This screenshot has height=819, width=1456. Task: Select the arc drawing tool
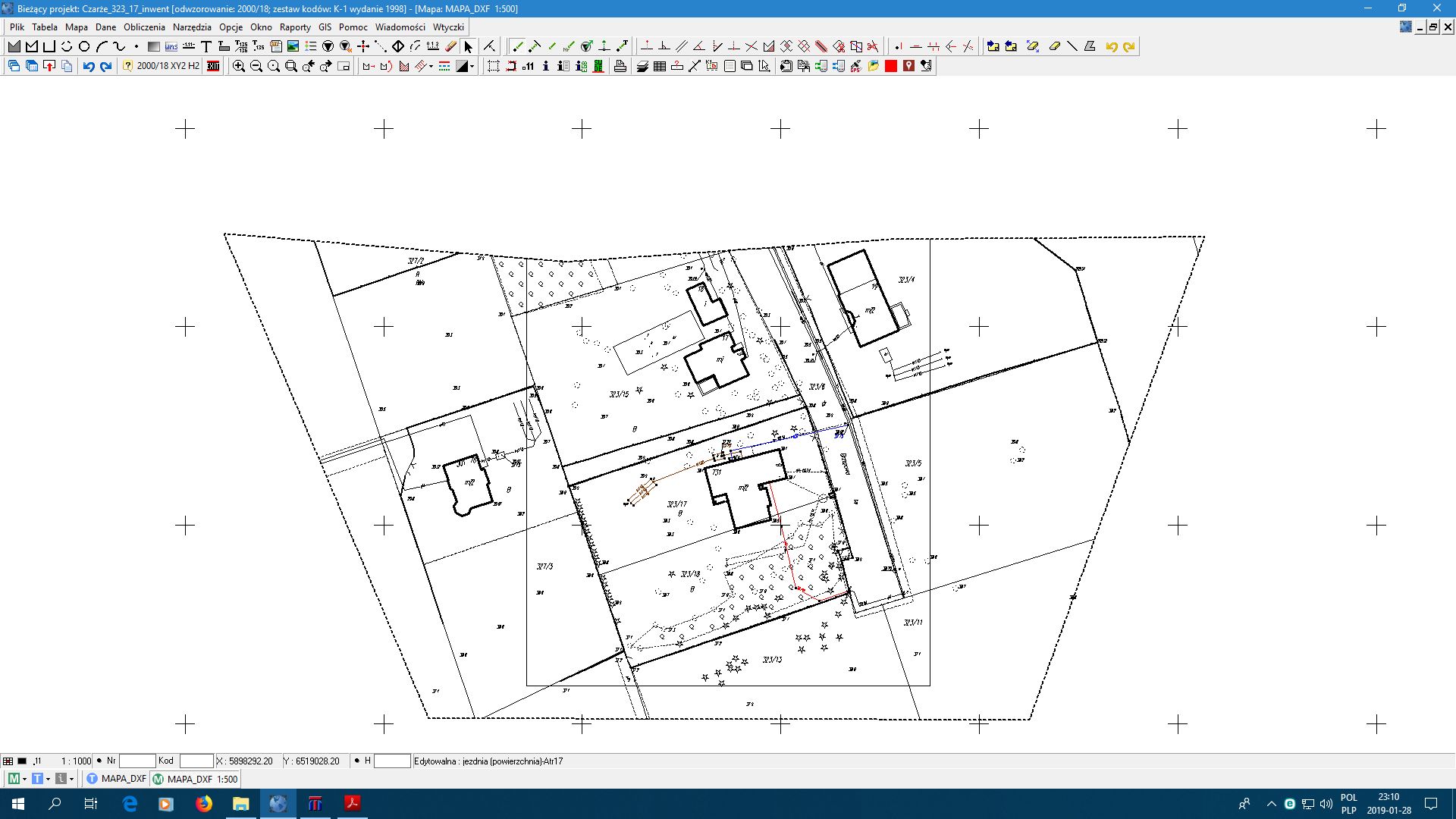pyautogui.click(x=102, y=46)
